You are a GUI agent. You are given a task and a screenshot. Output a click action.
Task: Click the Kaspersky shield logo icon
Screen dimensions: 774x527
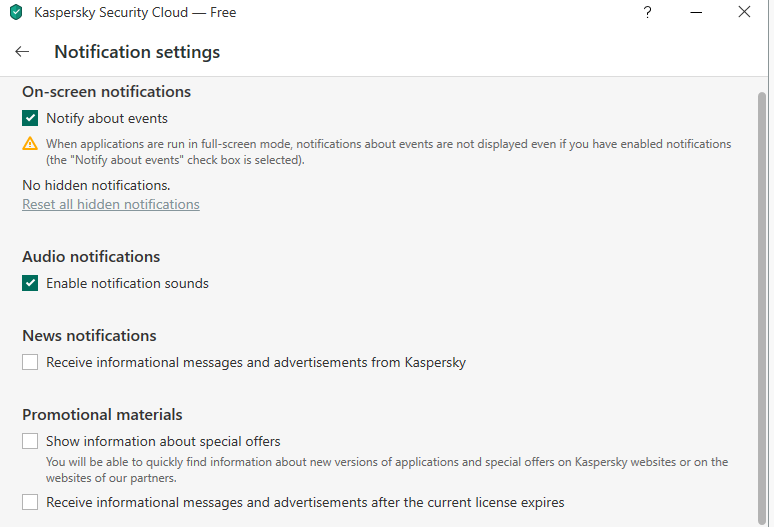16,13
